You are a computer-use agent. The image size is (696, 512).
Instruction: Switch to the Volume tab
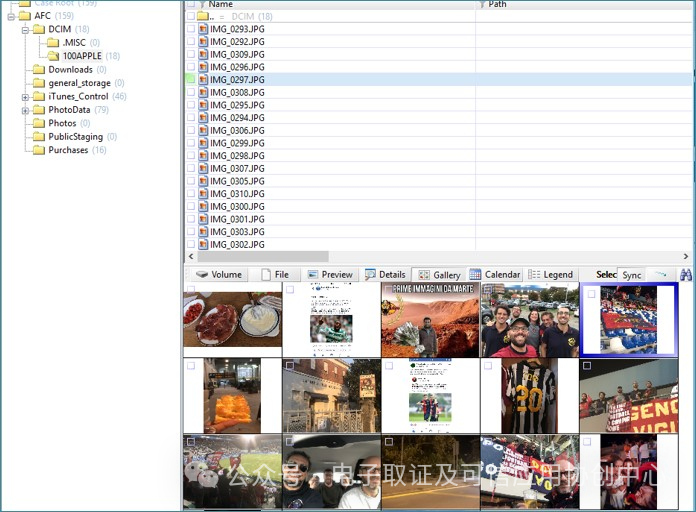point(219,274)
